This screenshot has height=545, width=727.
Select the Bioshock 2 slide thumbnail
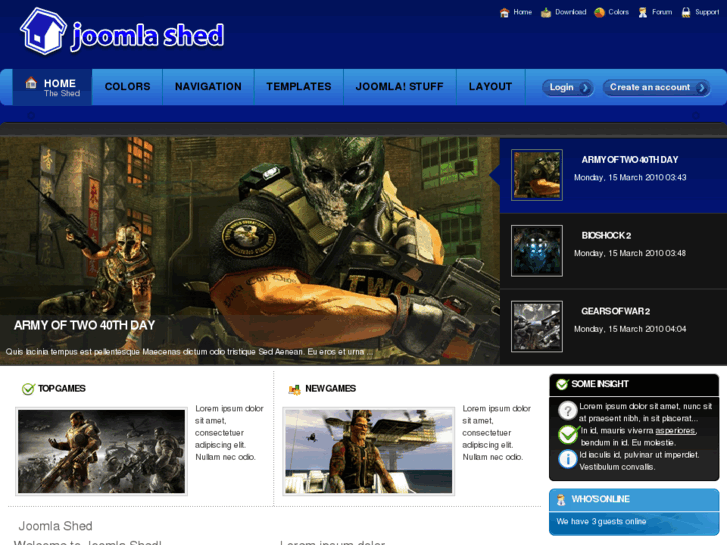click(x=537, y=251)
